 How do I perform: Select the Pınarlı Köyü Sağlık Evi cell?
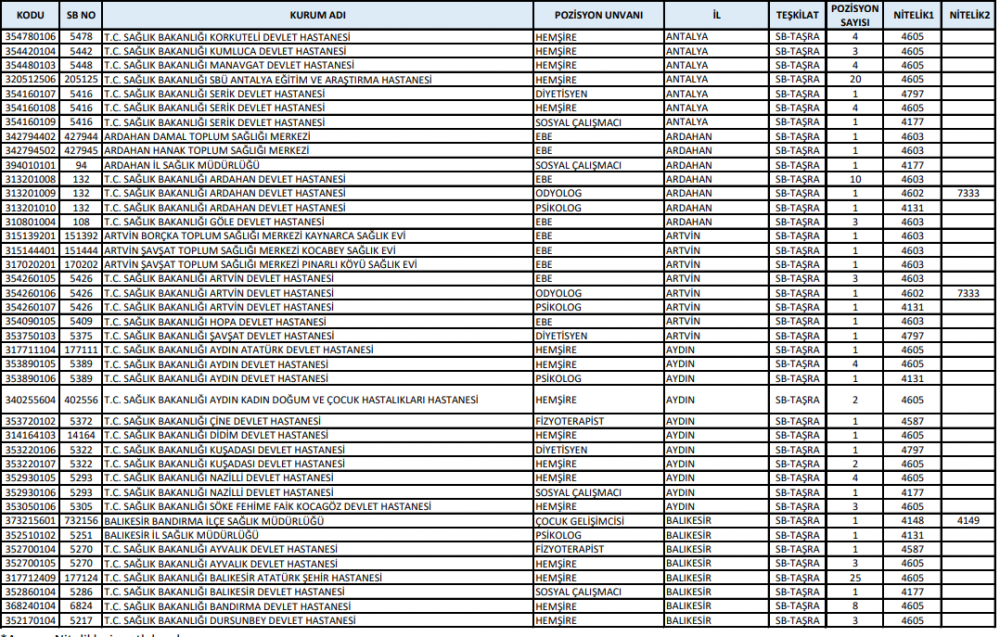click(318, 265)
